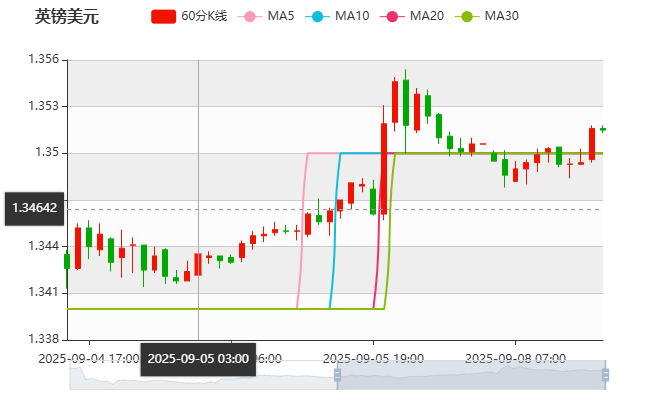Viewport: 670px width, 400px height.
Task: Click the 2025-09-05 03:00 axis tooltip
Action: coord(198,359)
